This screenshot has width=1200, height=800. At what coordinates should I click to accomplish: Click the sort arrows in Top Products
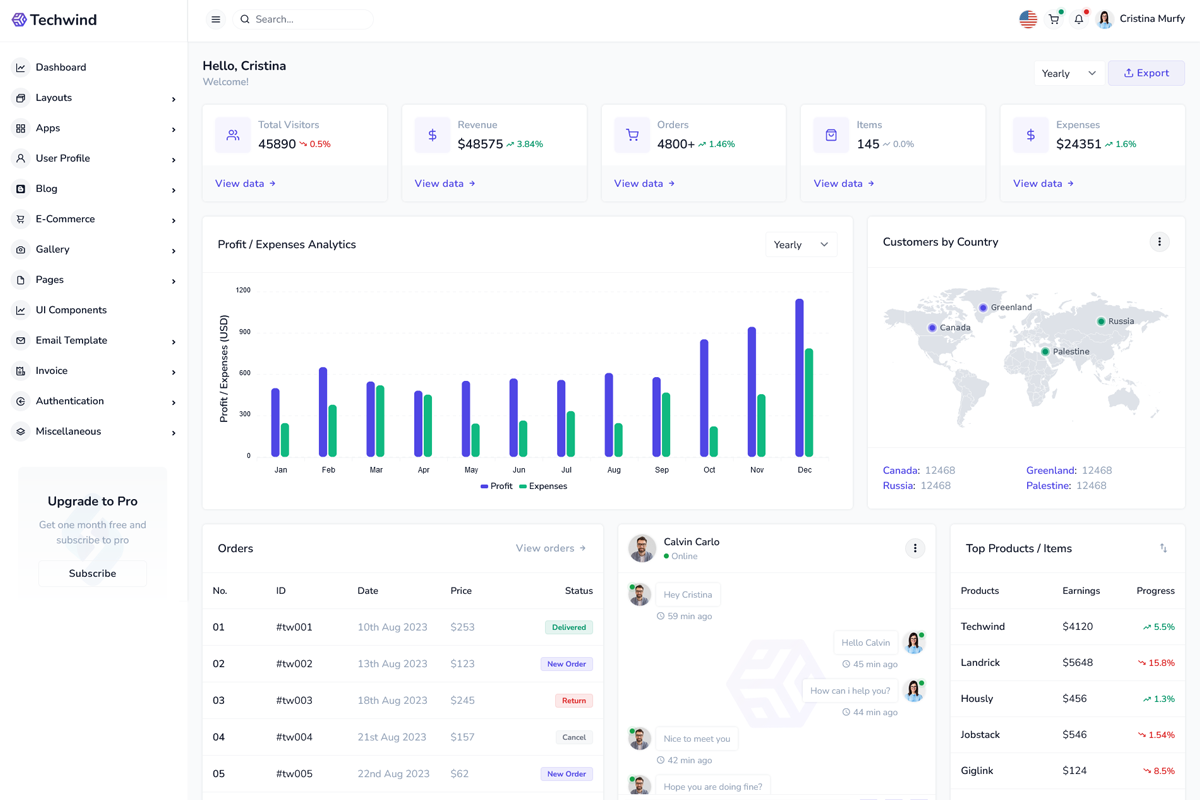(1163, 548)
